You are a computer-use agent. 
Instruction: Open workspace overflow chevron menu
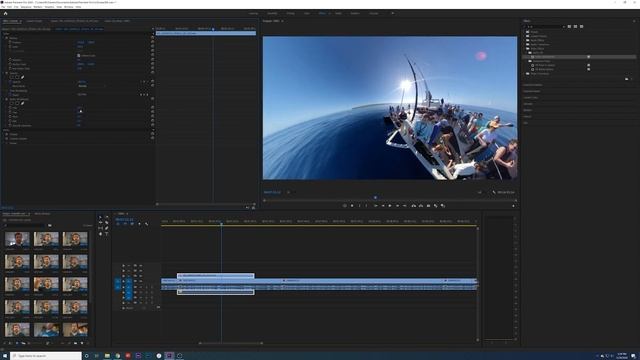393,13
